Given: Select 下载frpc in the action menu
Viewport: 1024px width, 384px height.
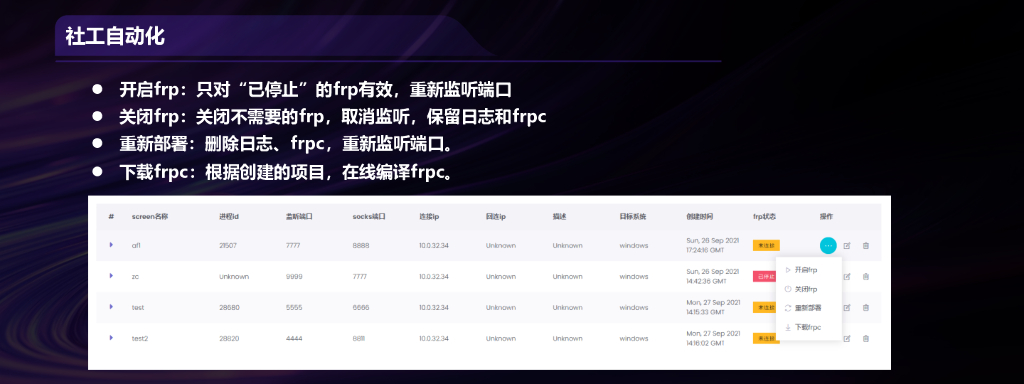Looking at the screenshot, I should 808,327.
